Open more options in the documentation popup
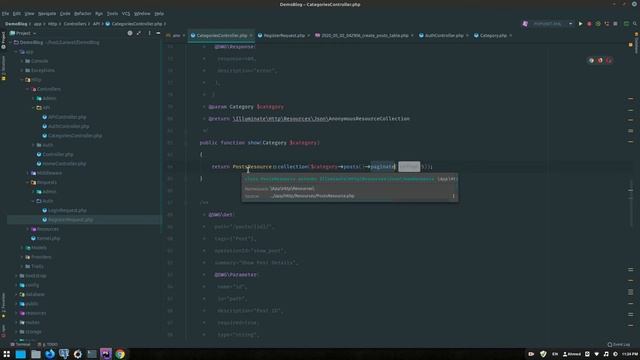This screenshot has width=640, height=360. click(x=453, y=196)
